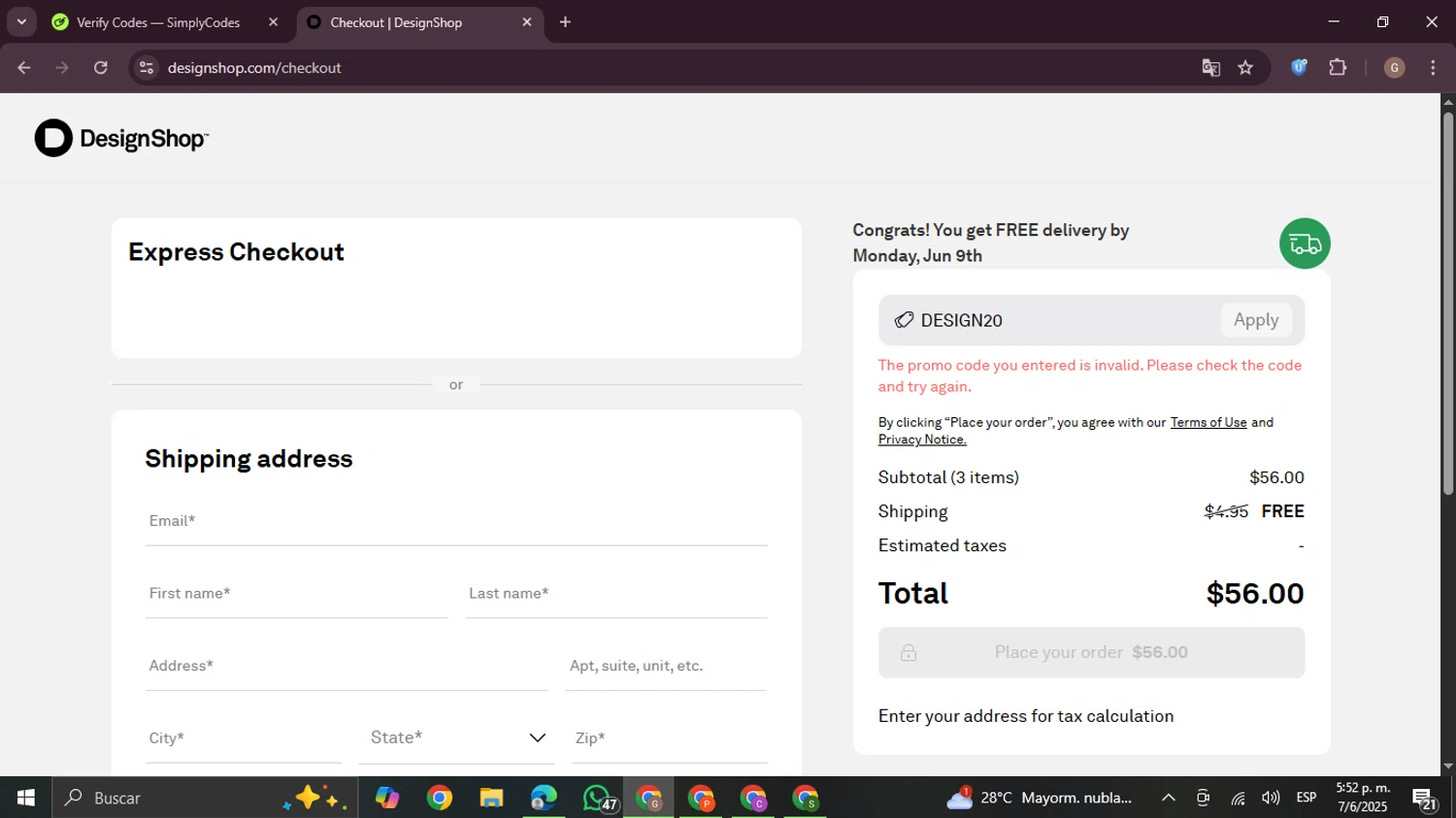Switch the ESP input language indicator

1307,798
